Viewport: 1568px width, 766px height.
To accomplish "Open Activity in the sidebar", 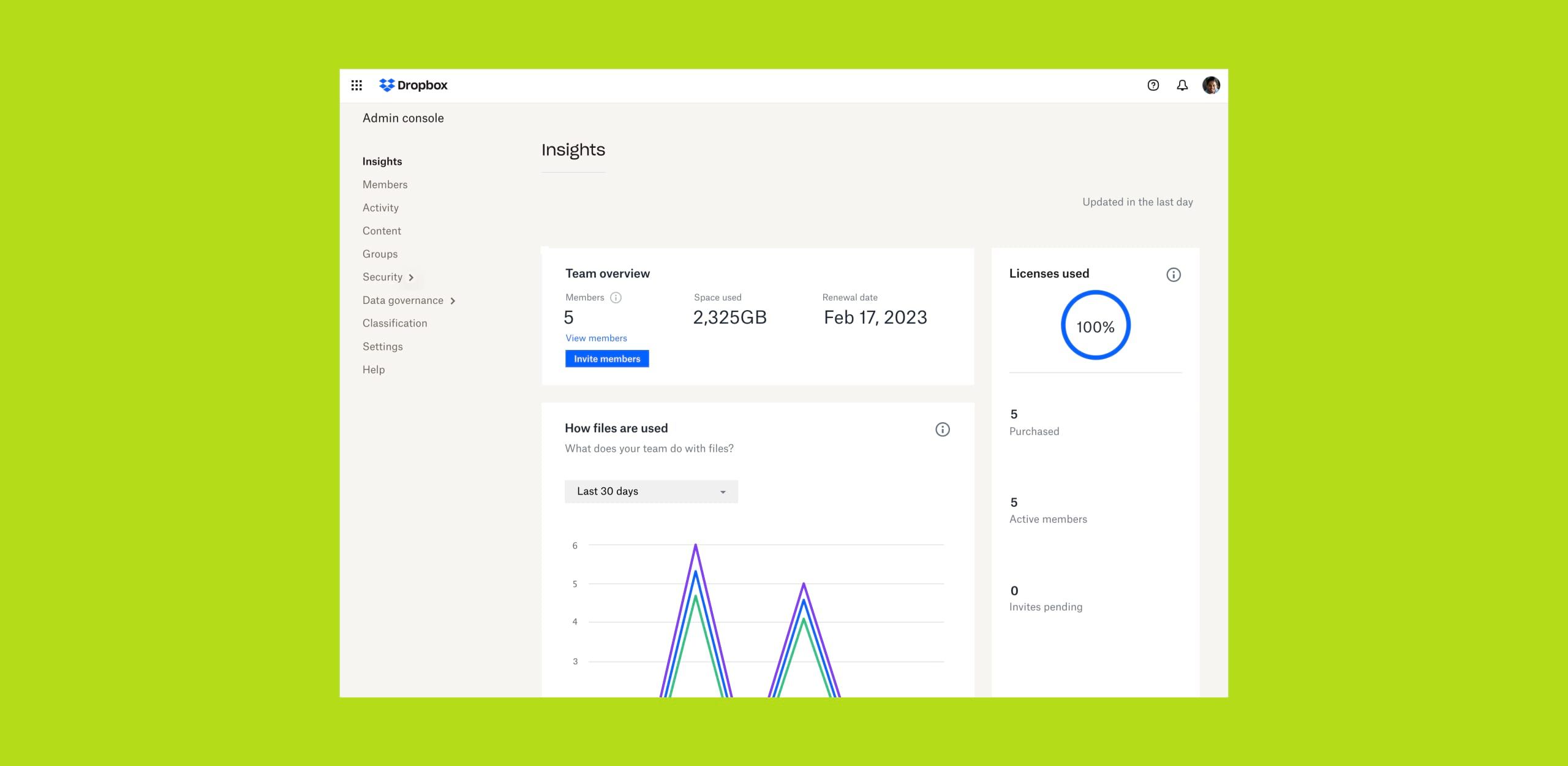I will pos(380,208).
